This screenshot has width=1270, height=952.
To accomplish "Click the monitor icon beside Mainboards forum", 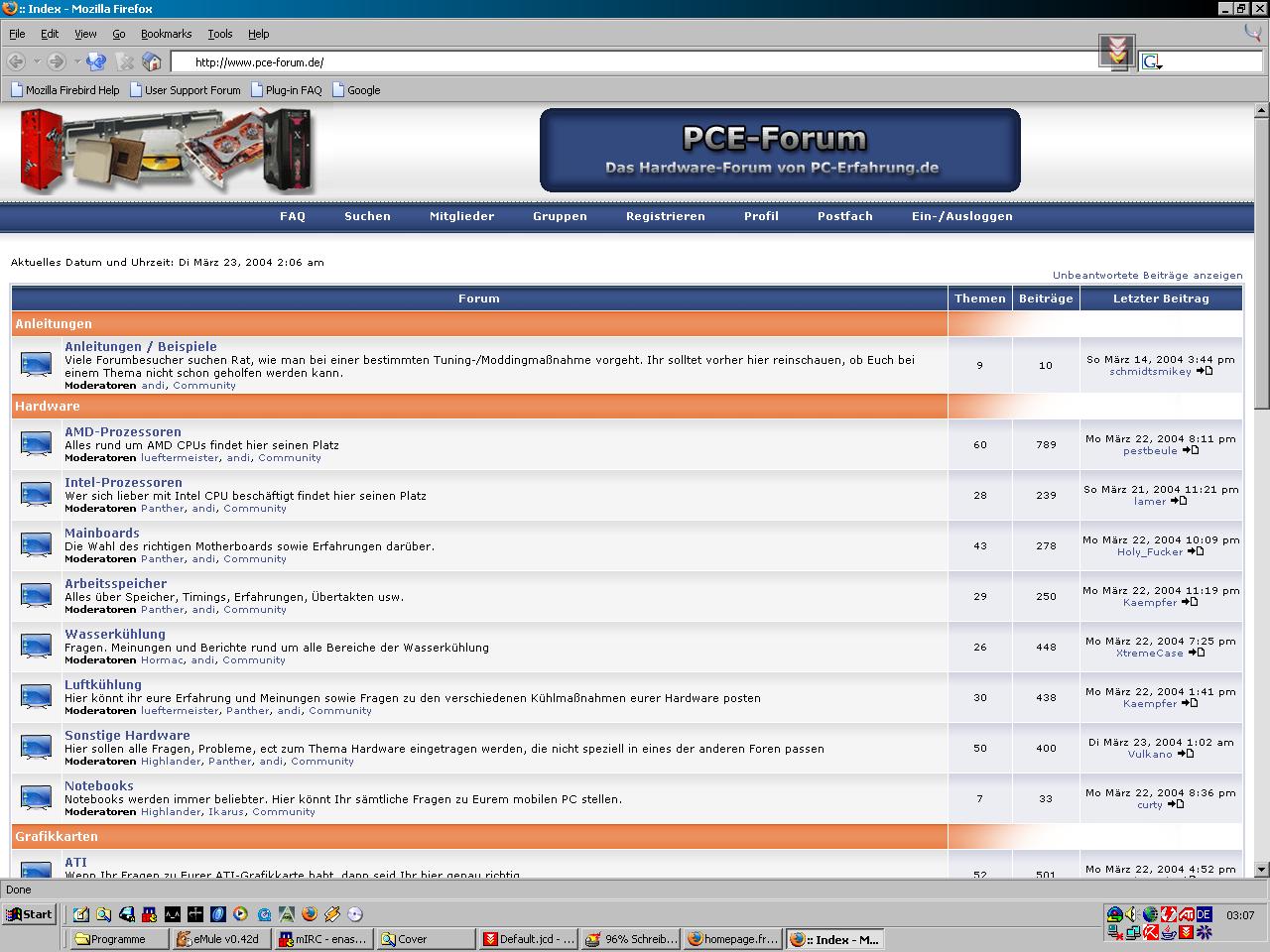I will [x=37, y=545].
